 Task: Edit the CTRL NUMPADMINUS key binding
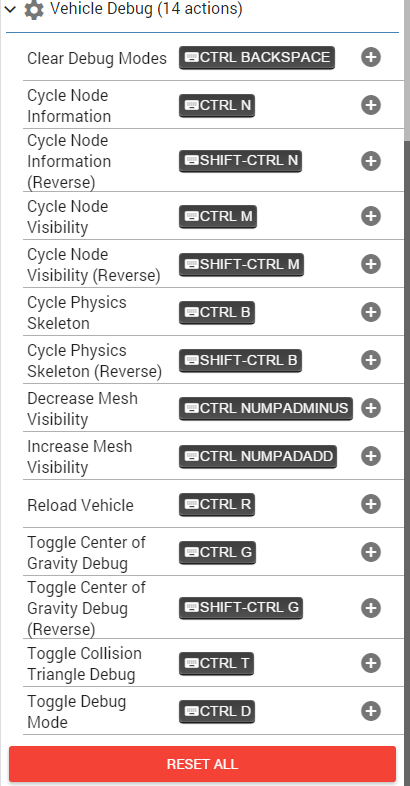(x=266, y=409)
